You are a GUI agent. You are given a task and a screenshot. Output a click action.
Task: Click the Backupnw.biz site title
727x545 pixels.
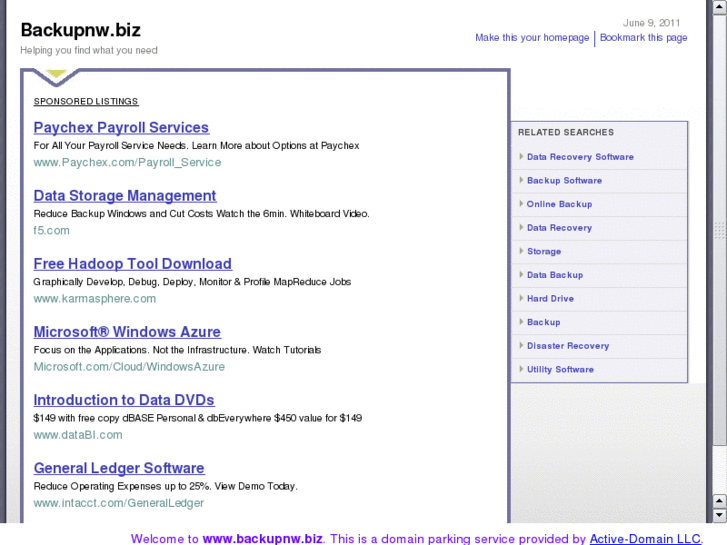point(81,30)
